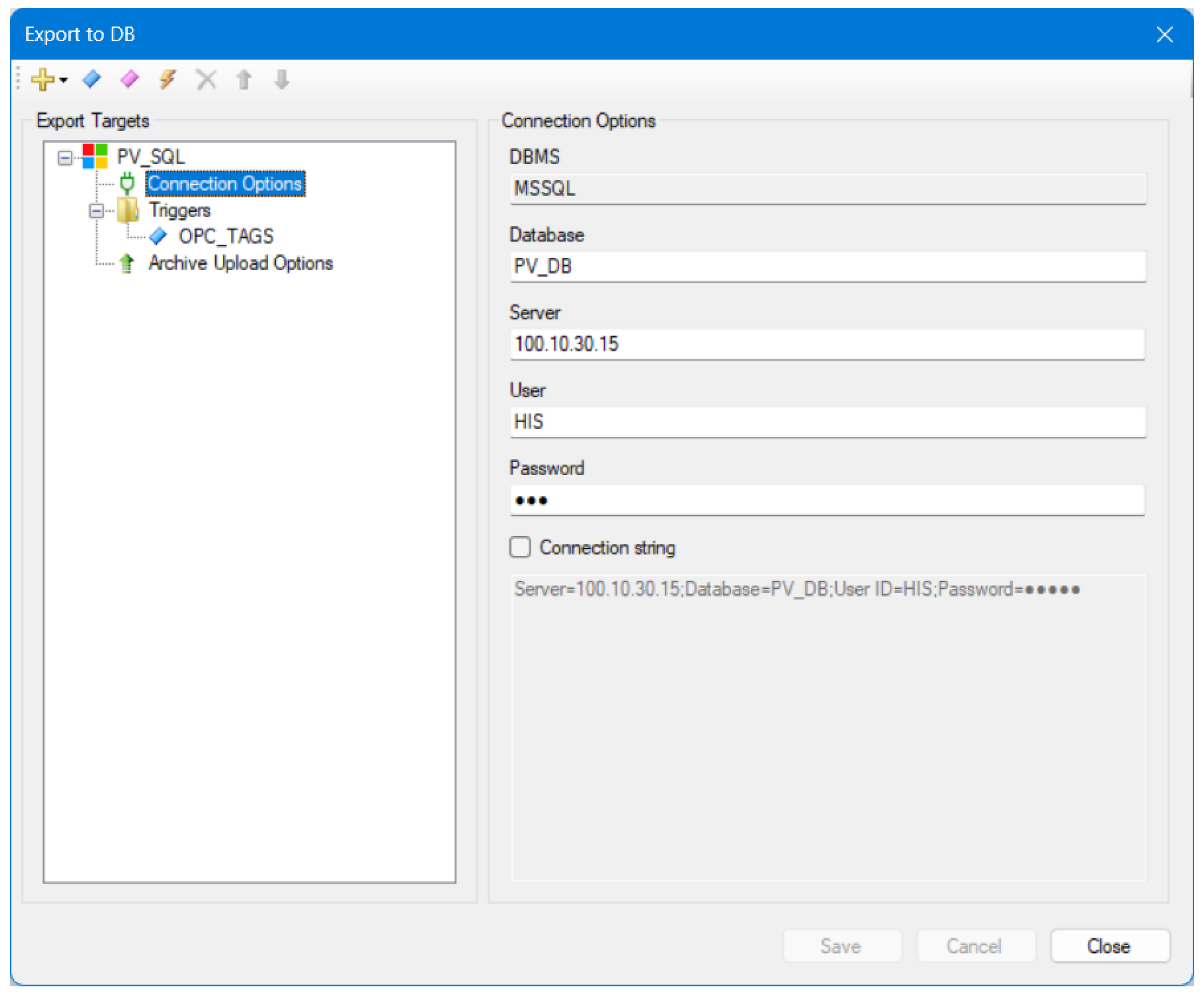Collapse the Triggers folder node
The height and width of the screenshot is (999, 1204).
[x=96, y=211]
